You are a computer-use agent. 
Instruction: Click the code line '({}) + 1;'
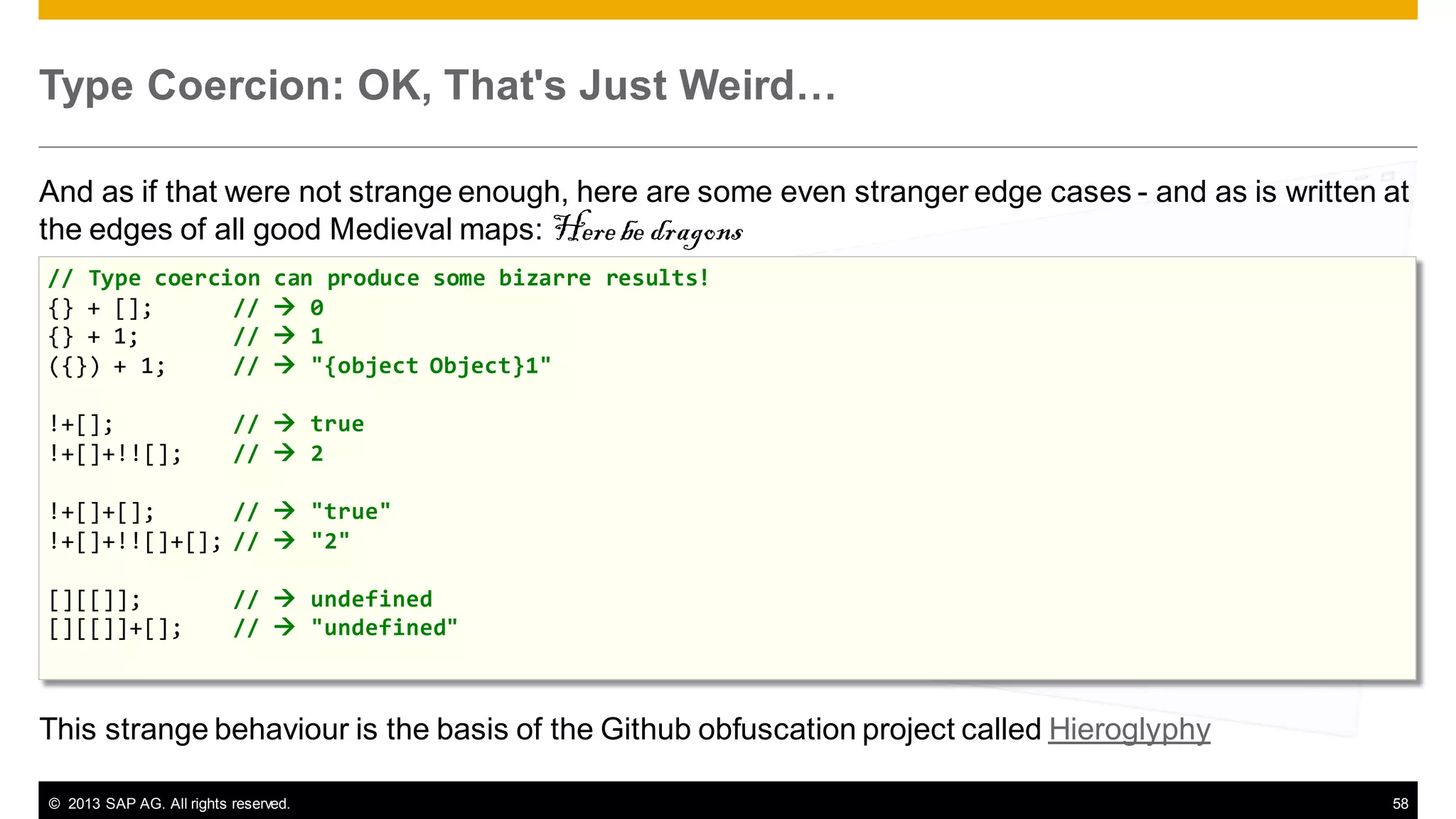[107, 366]
